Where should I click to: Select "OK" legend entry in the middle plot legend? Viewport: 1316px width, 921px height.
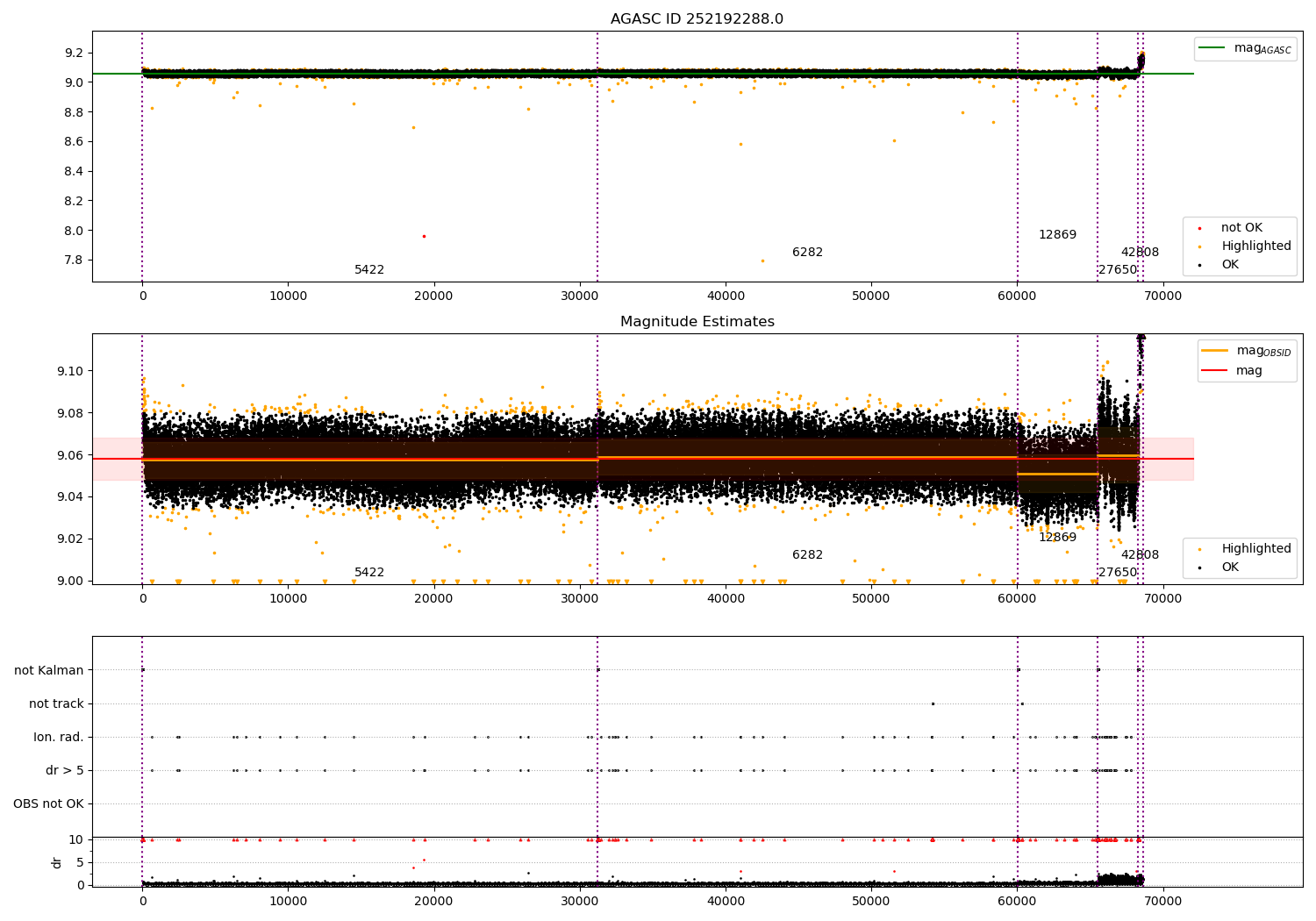point(1219,568)
